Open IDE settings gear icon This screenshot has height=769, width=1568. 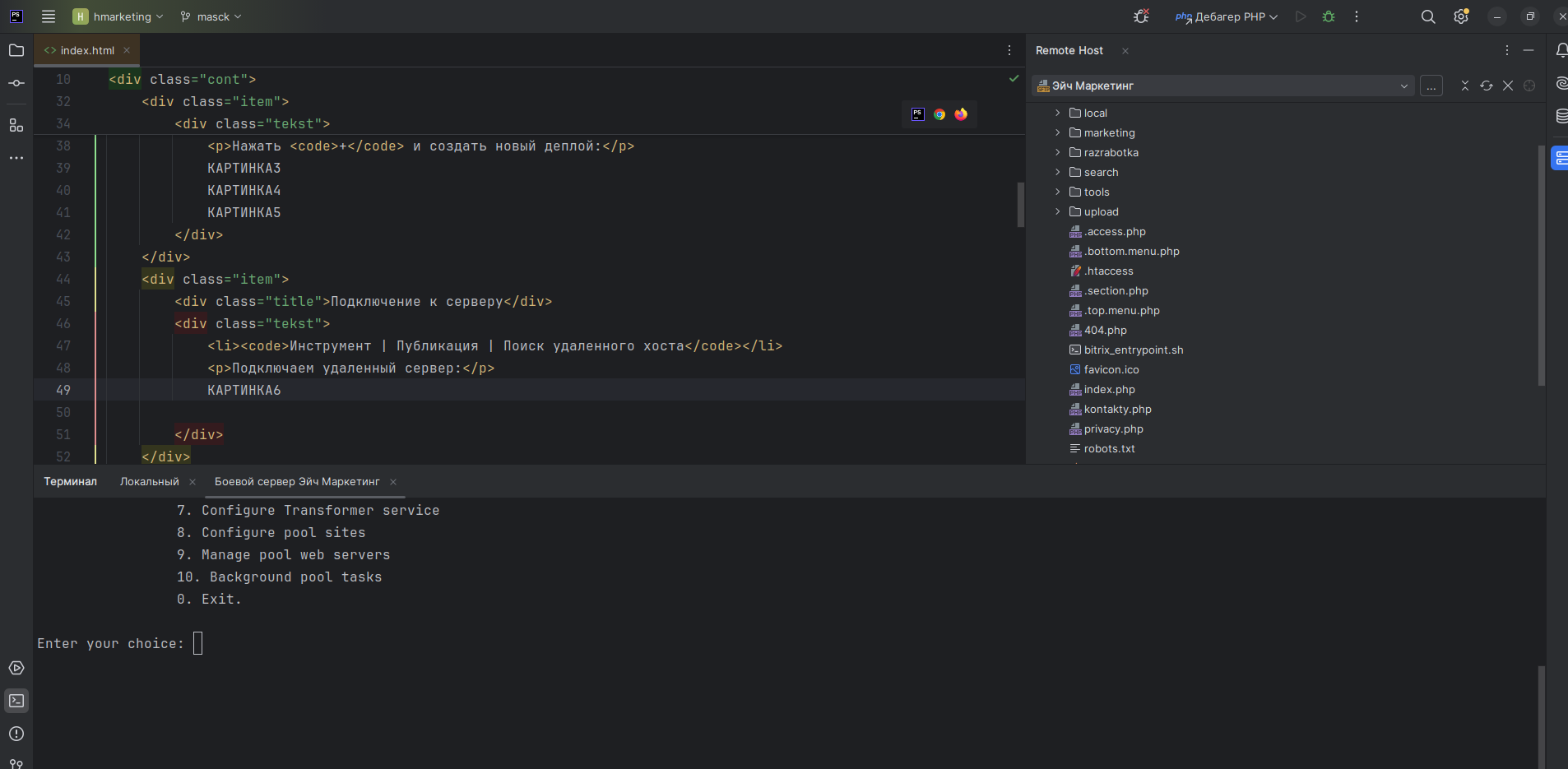(1461, 16)
